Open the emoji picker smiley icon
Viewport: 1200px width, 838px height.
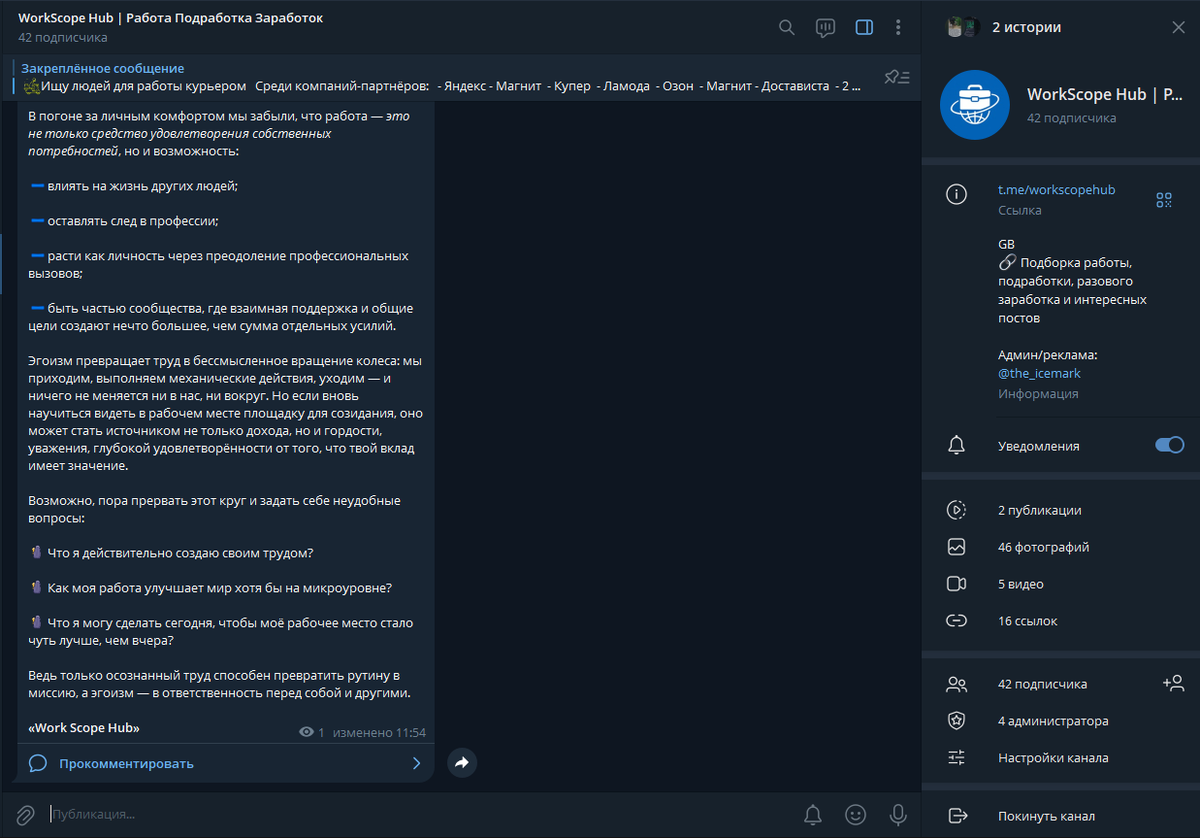click(x=855, y=815)
